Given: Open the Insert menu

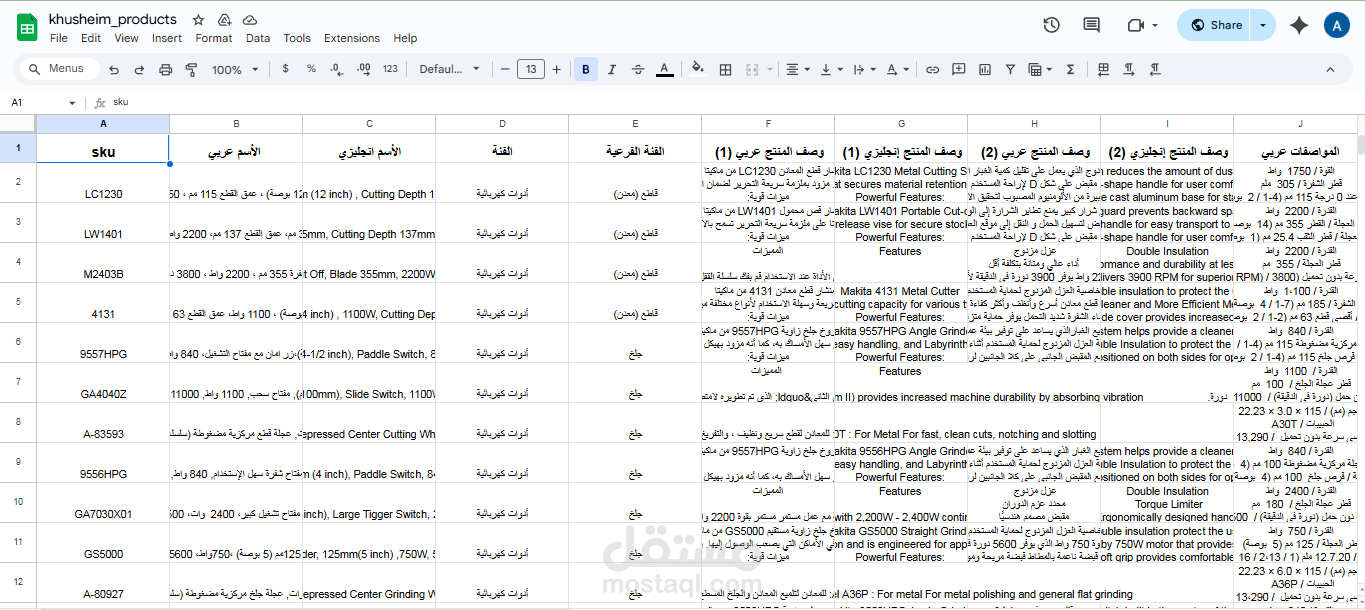Looking at the screenshot, I should 167,38.
